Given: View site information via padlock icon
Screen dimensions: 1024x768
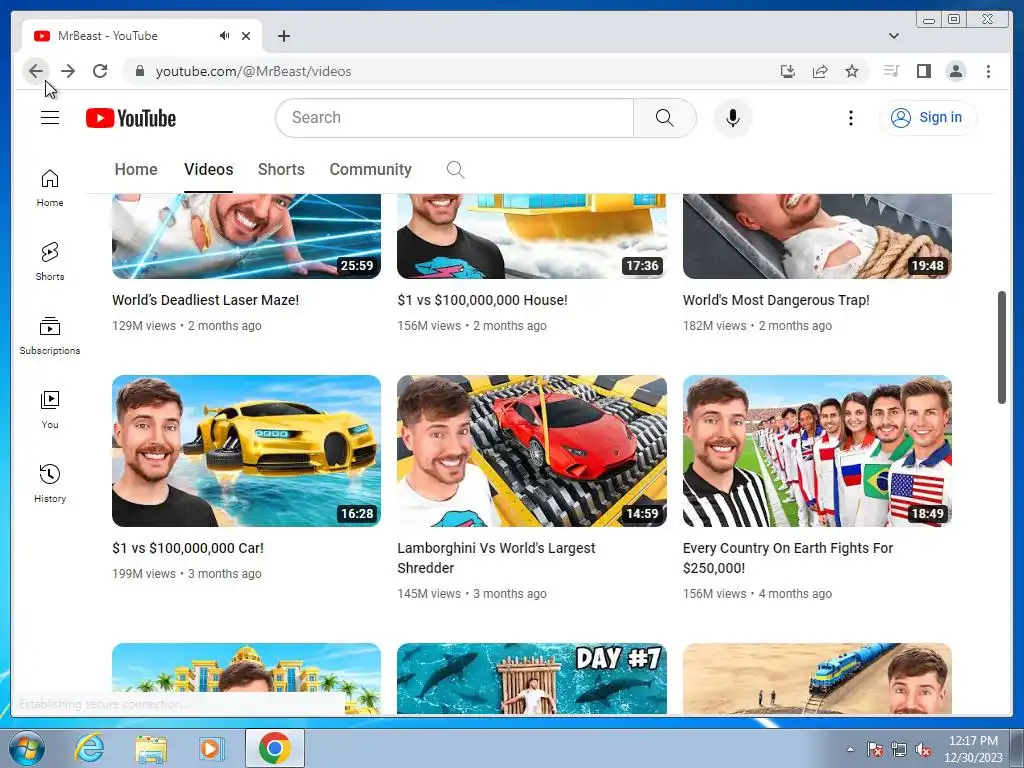Looking at the screenshot, I should [x=139, y=71].
